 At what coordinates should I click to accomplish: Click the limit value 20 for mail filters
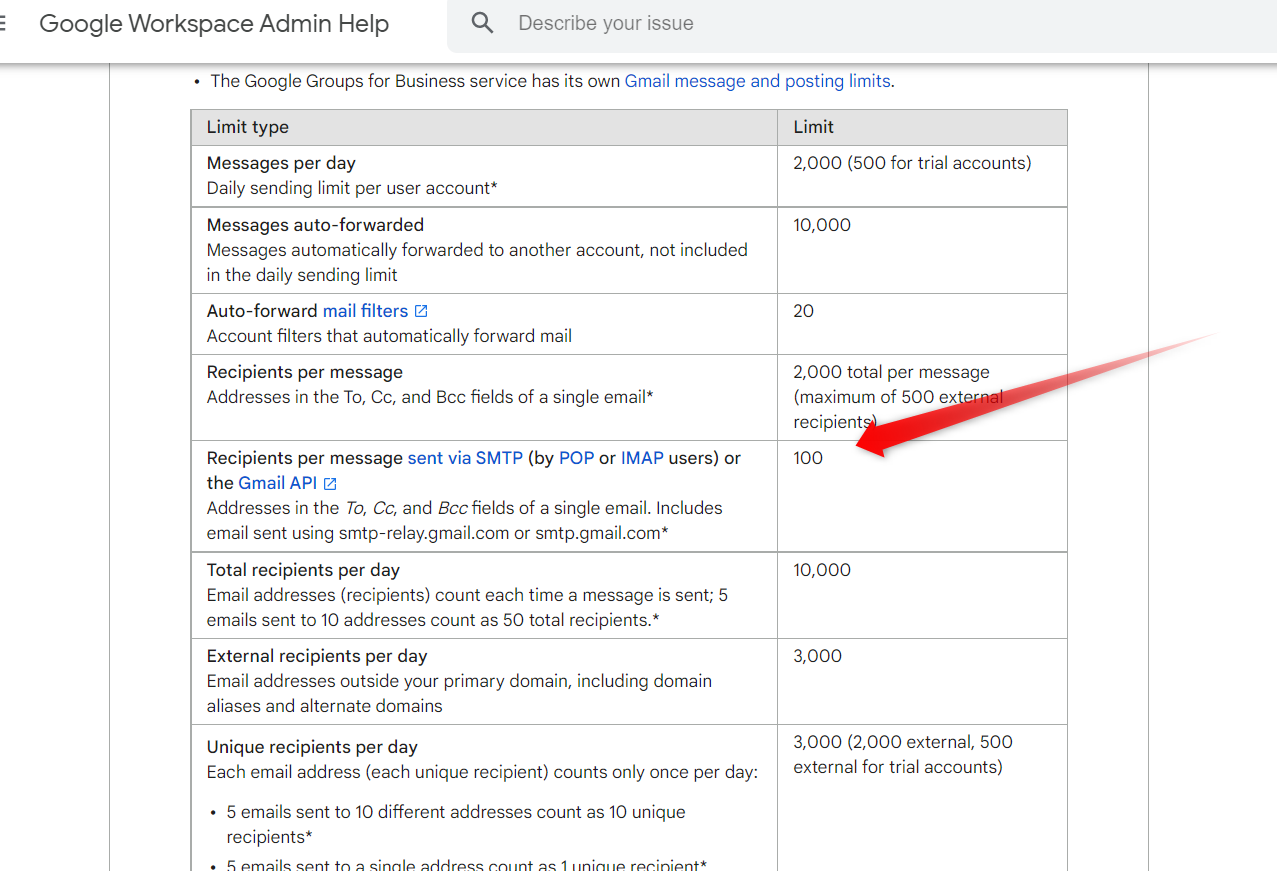[804, 311]
